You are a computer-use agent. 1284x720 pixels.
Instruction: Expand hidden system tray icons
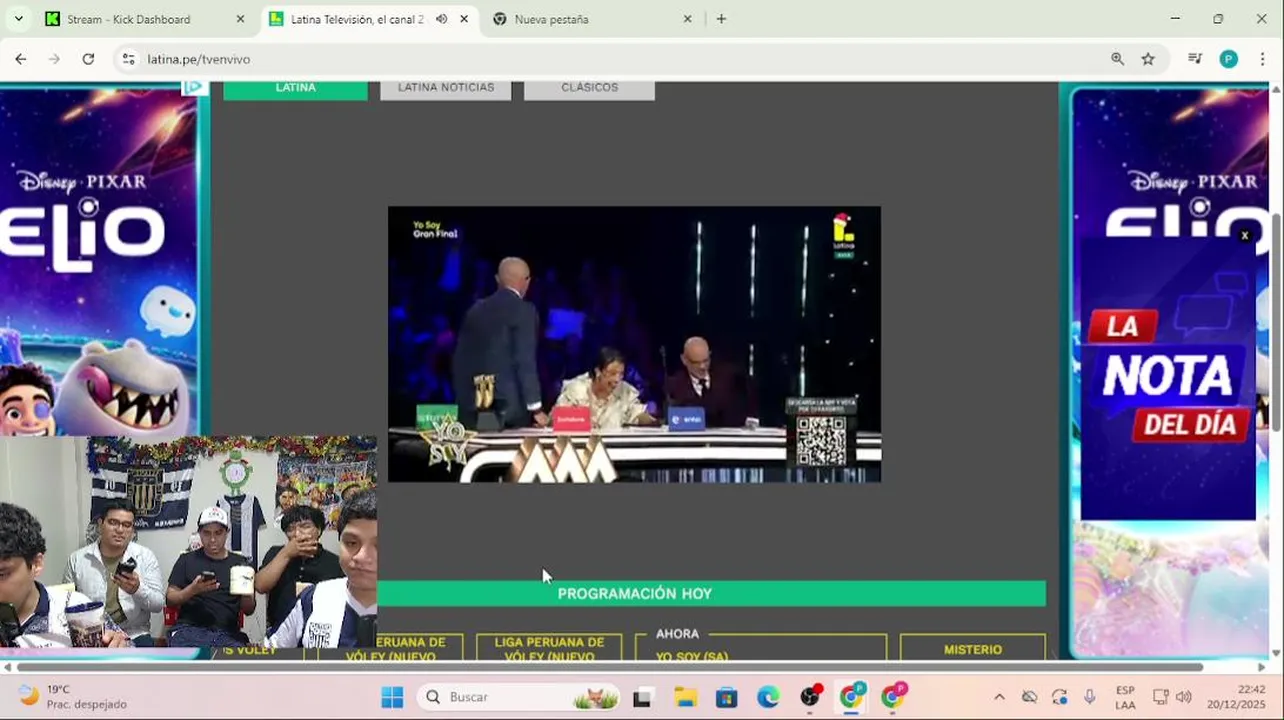pyautogui.click(x=999, y=697)
